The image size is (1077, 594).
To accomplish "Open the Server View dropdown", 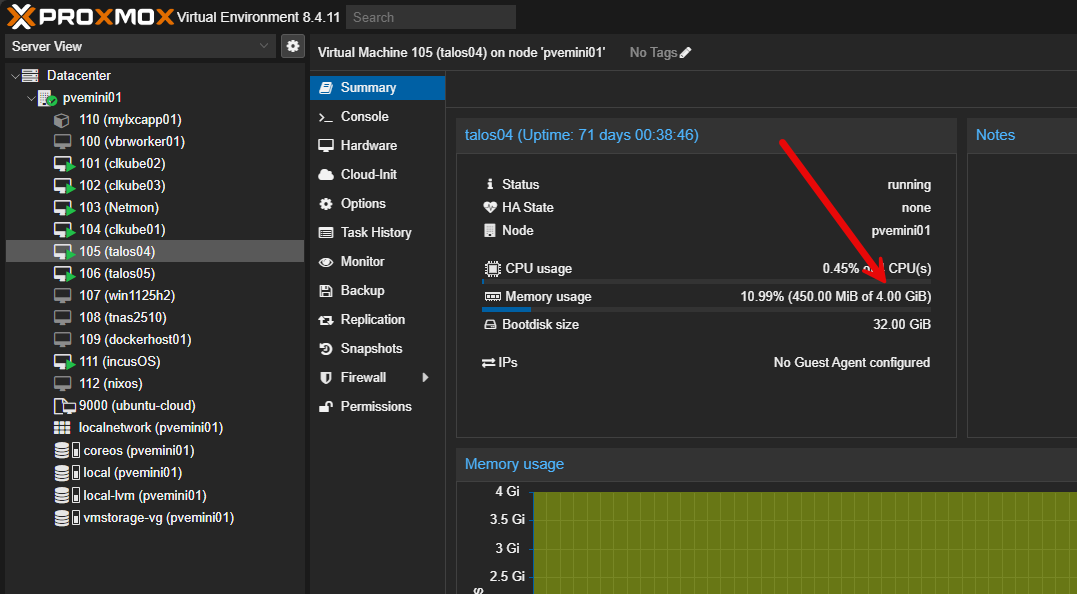I will coord(140,45).
